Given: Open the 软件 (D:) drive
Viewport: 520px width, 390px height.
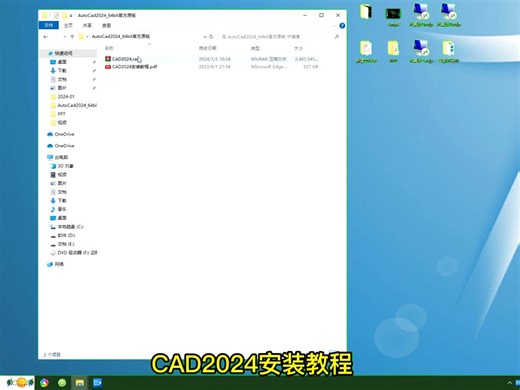Looking at the screenshot, I should 66,235.
